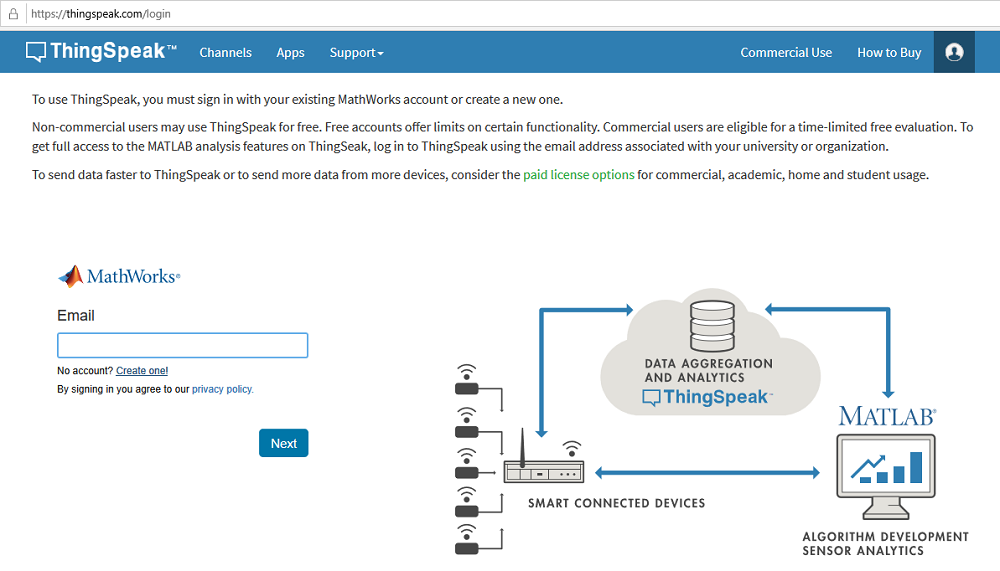Click the database cylinder icon in cloud
Screen dimensions: 1000x571
point(712,326)
